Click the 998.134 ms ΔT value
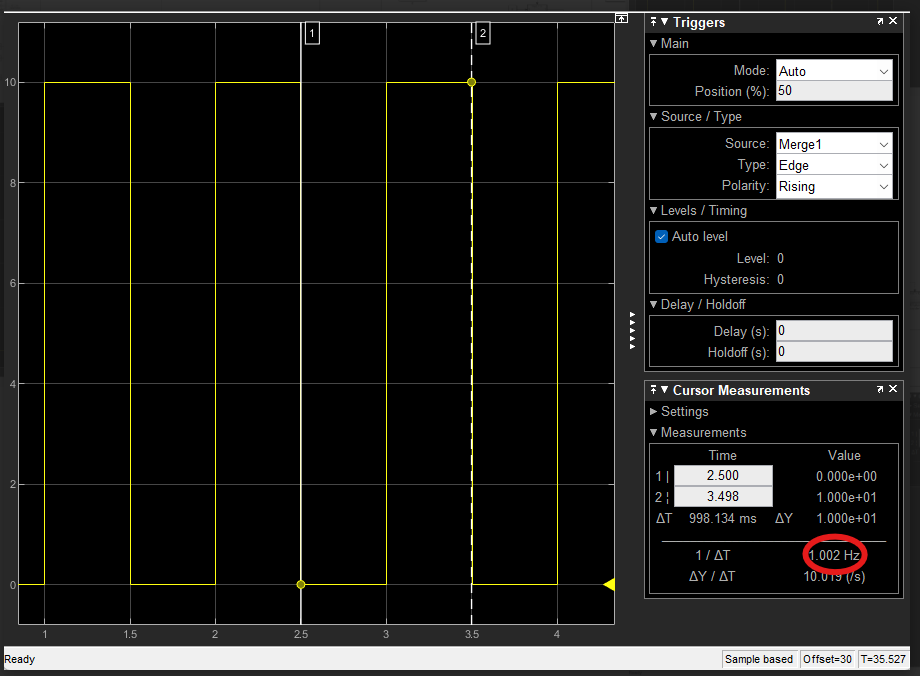 tap(723, 518)
